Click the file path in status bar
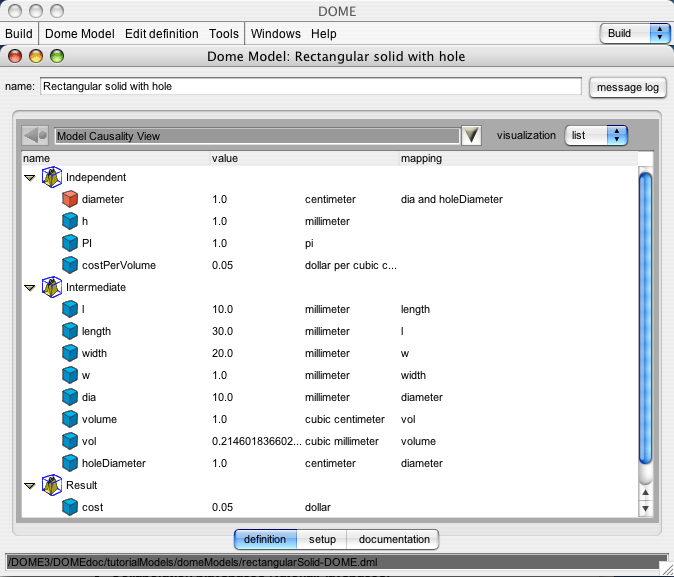Viewport: 674px width, 577px height. coord(193,562)
